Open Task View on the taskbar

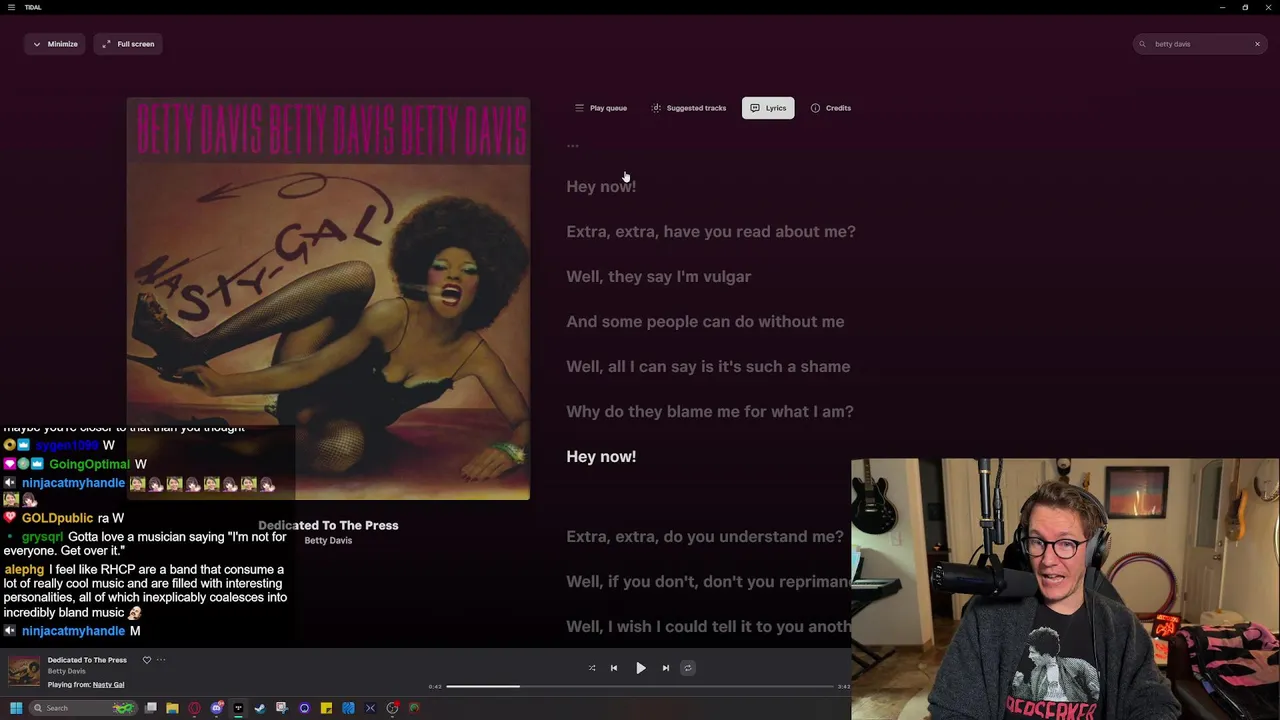[150, 708]
